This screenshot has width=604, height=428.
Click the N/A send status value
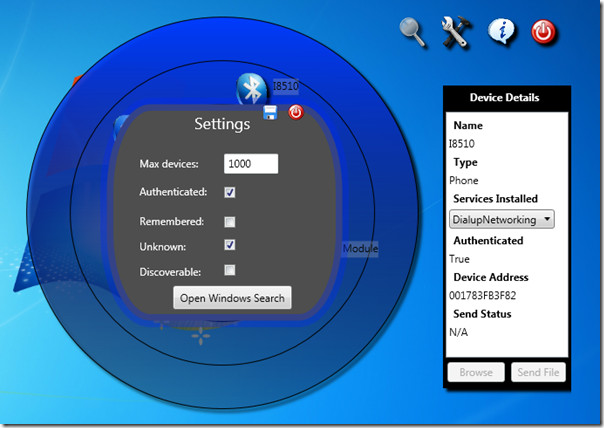point(458,332)
